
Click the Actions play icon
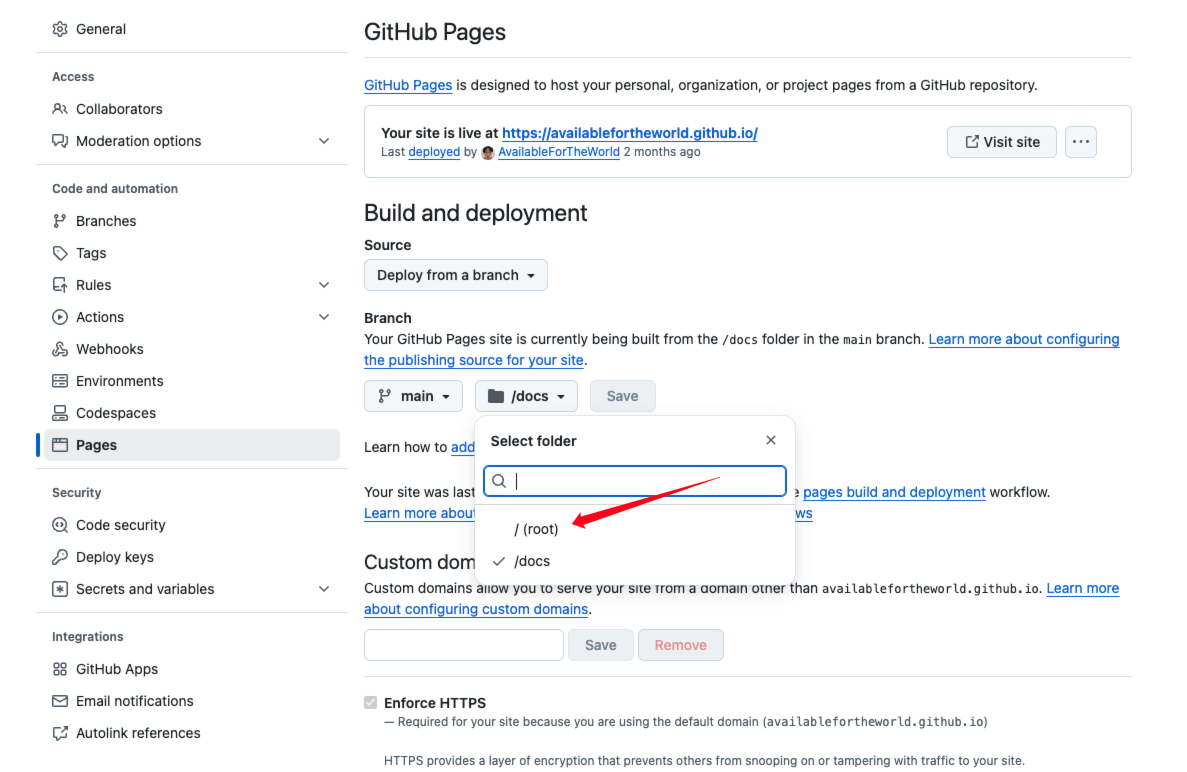pos(60,317)
